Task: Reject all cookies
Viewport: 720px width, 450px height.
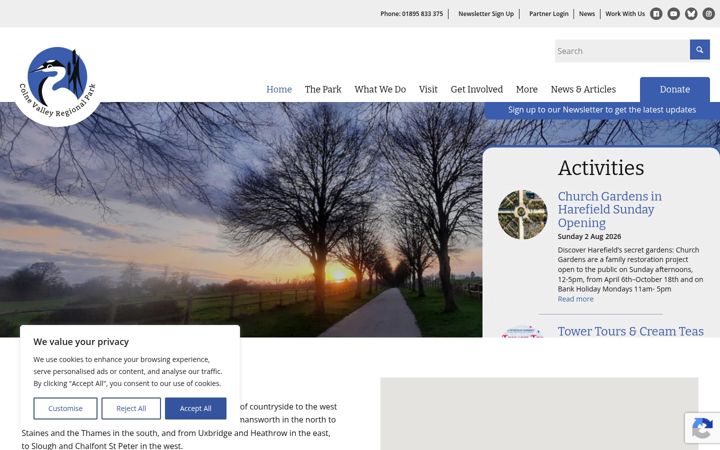Action: pyautogui.click(x=131, y=408)
